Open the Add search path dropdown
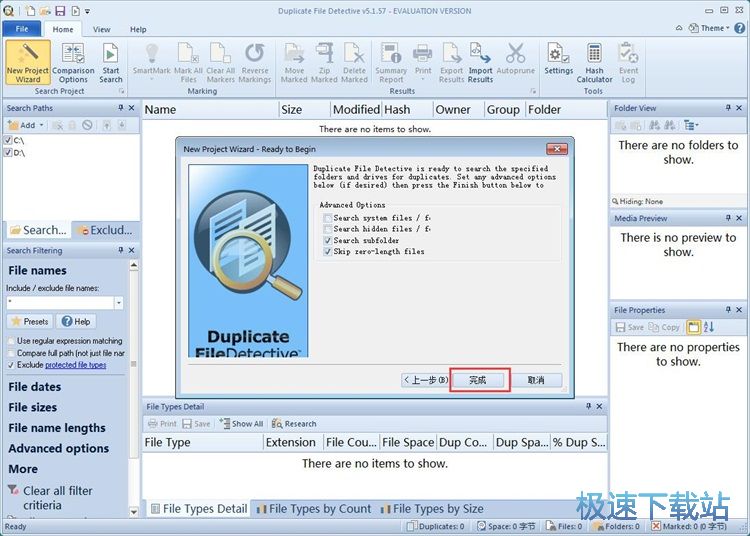This screenshot has width=750, height=536. point(42,125)
